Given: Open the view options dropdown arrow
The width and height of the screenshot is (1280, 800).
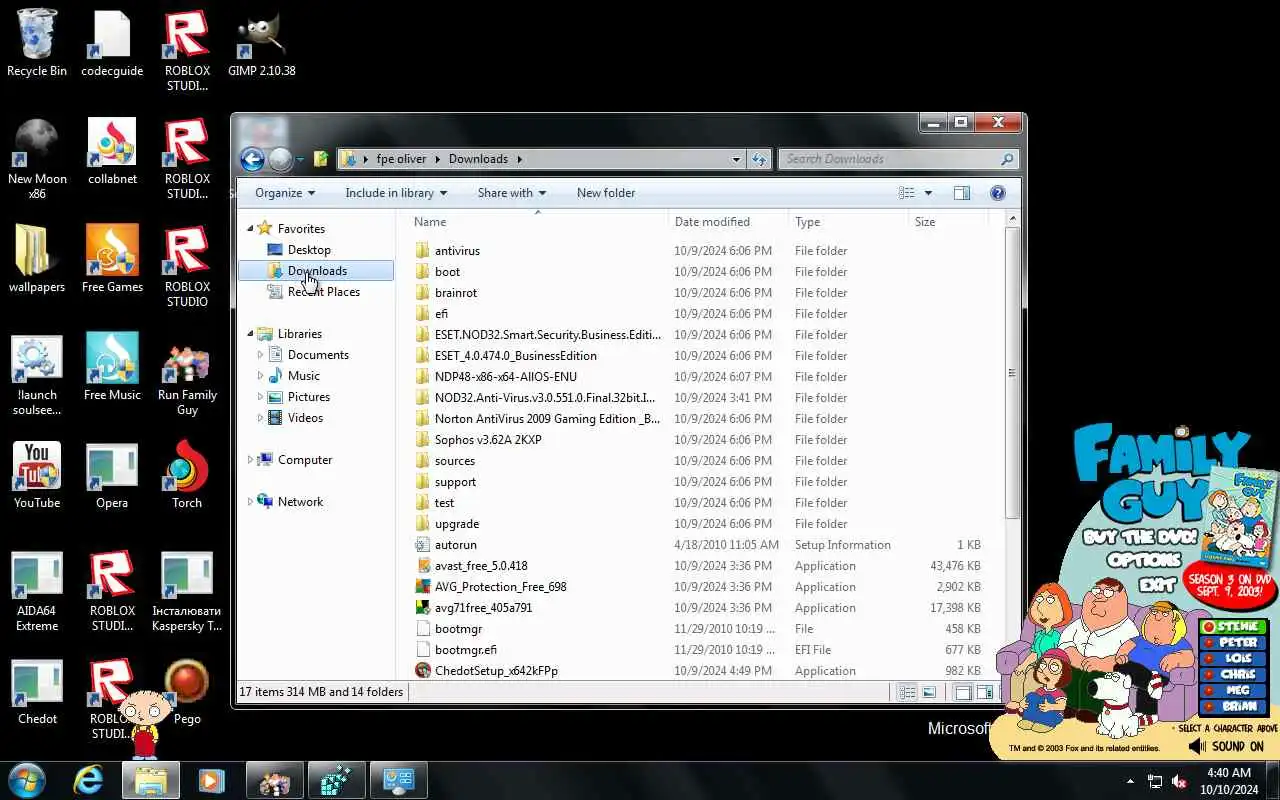Looking at the screenshot, I should [928, 193].
